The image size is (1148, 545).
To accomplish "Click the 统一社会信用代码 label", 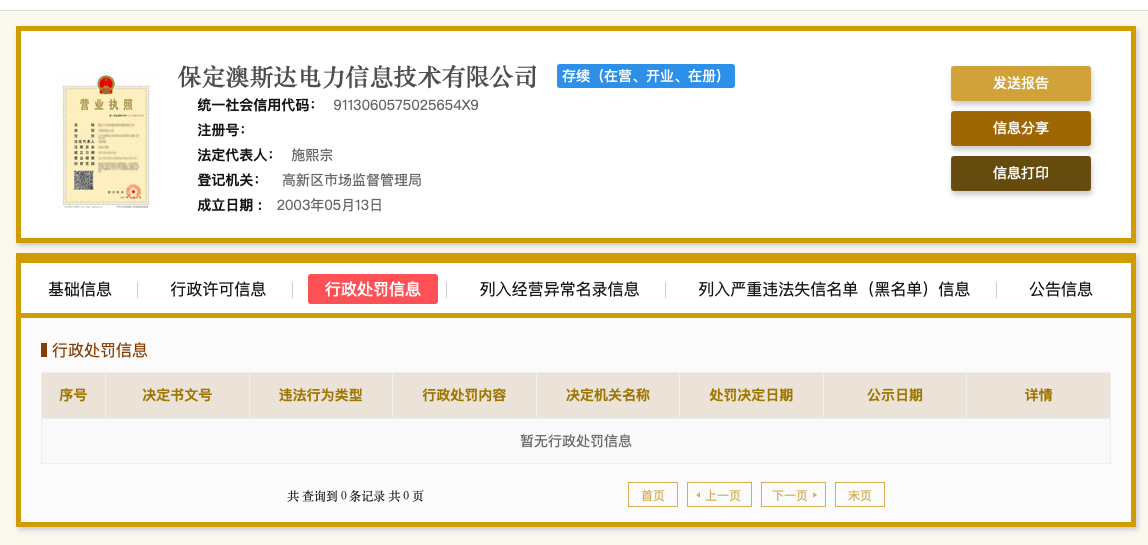I will point(257,105).
